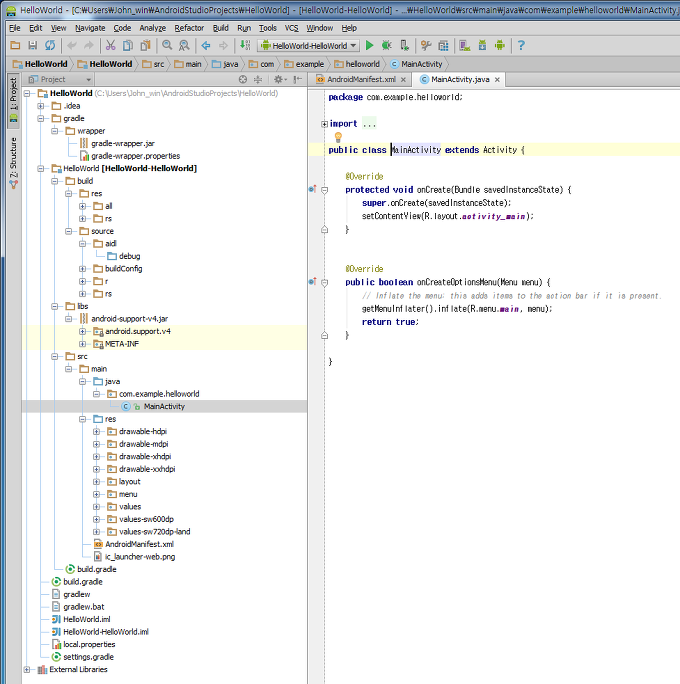Screen dimensions: 680x684
Task: Click the 'java' breadcrumb
Action: (x=225, y=64)
